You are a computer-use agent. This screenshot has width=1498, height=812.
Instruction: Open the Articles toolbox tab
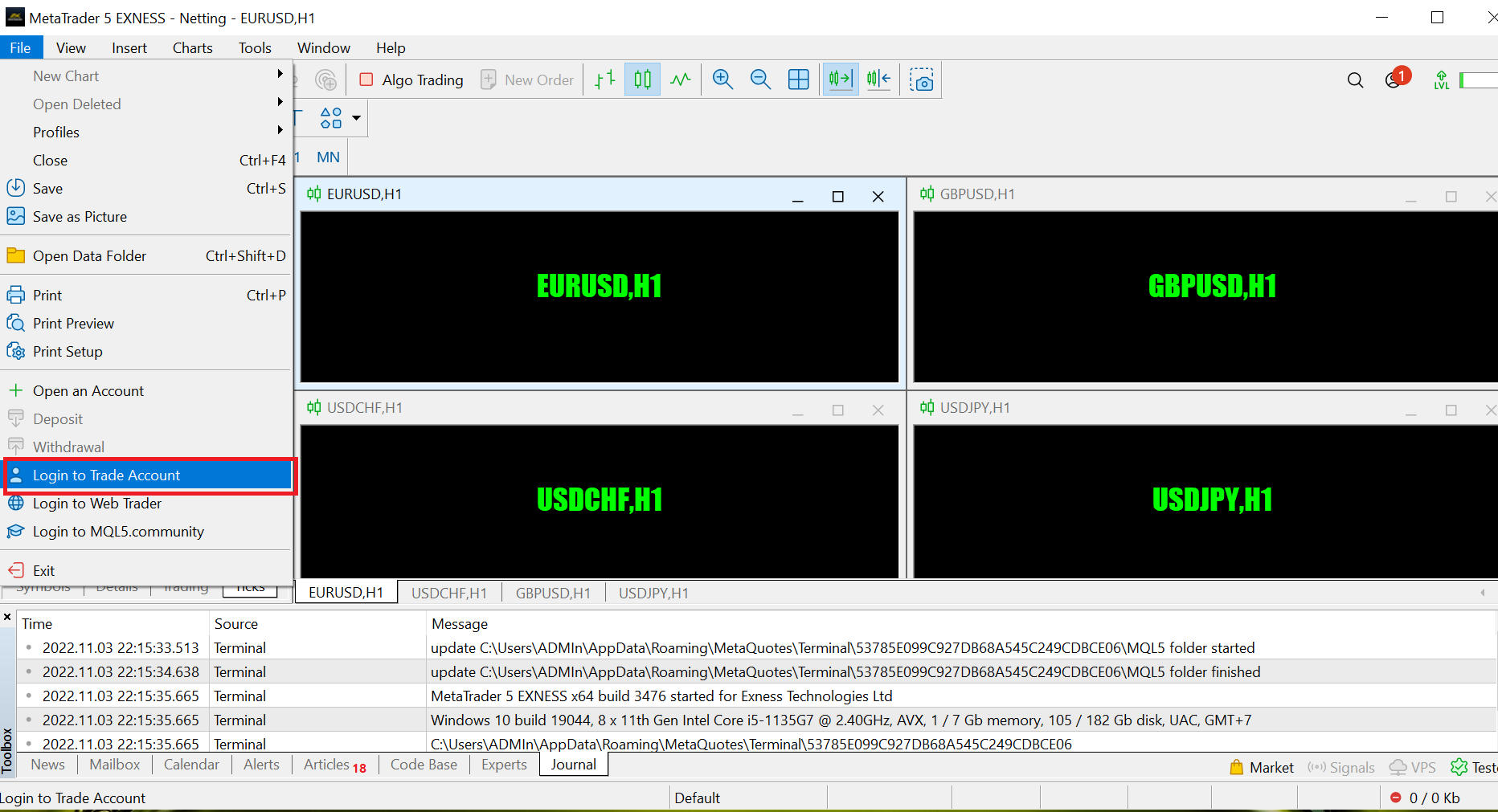pos(334,765)
